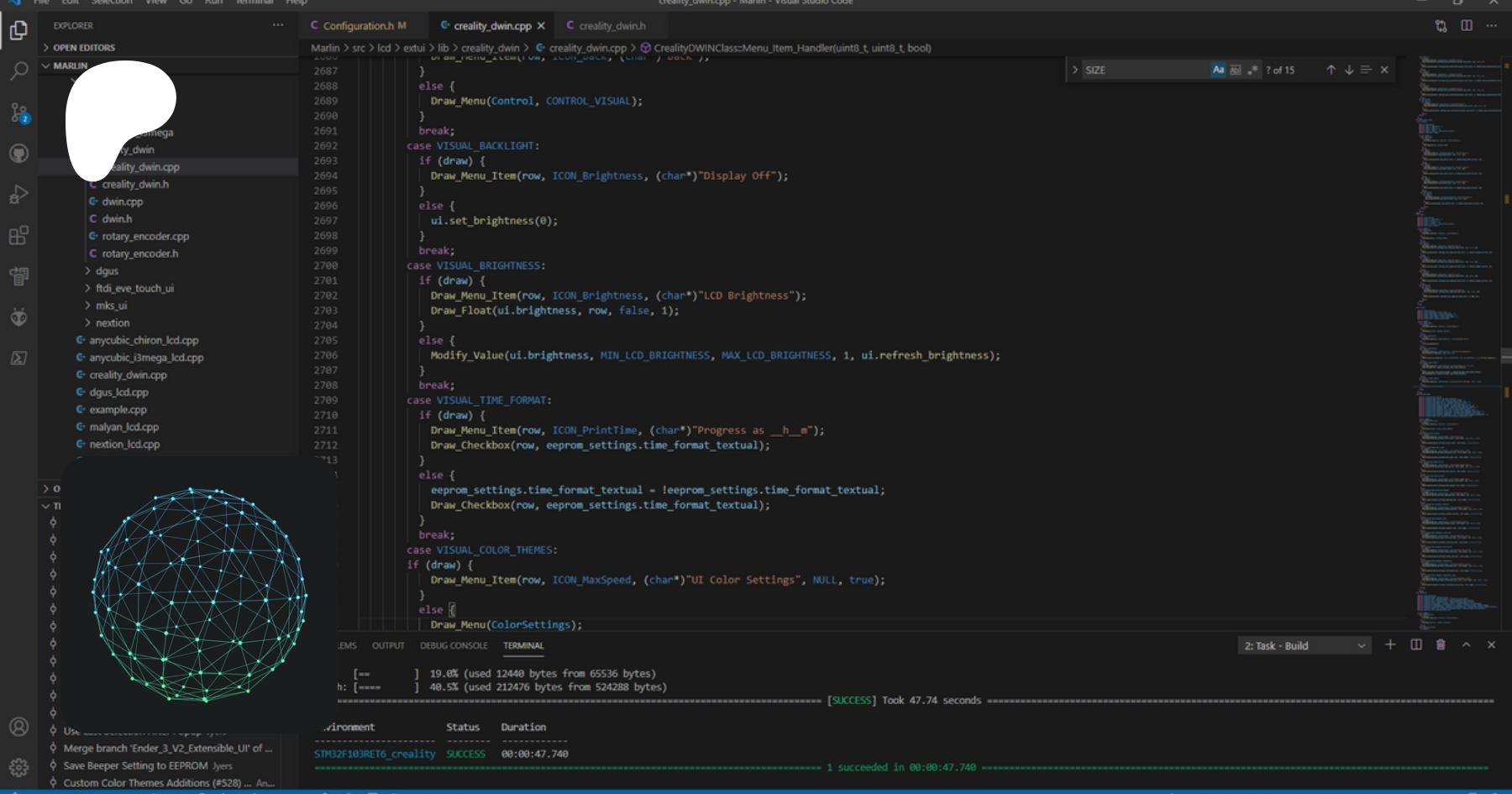This screenshot has height=794, width=1512.
Task: Switch to the Configuration.h tab
Action: point(358,26)
